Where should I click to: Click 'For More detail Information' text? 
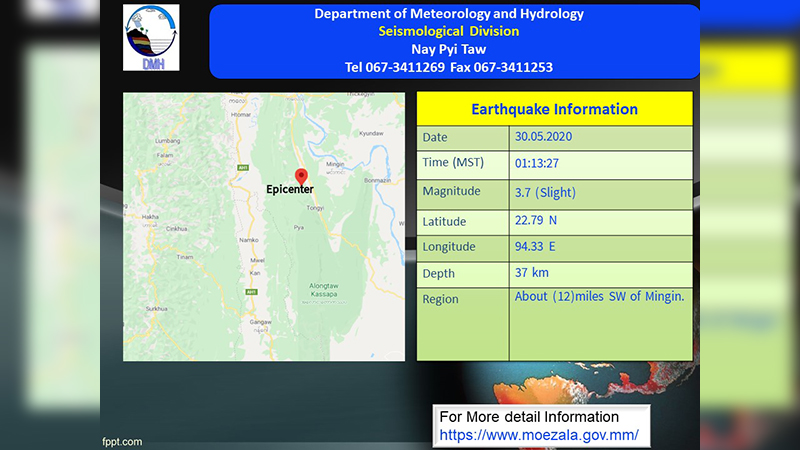tap(529, 417)
